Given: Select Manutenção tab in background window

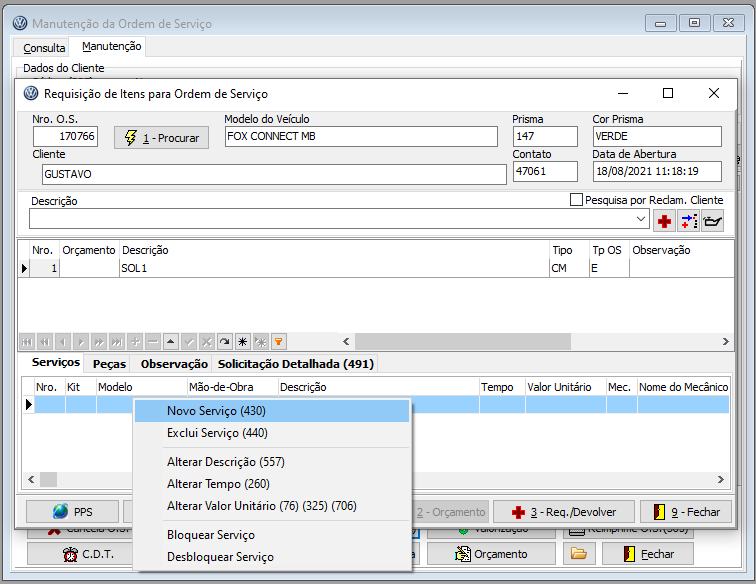Looking at the screenshot, I should click(x=111, y=46).
